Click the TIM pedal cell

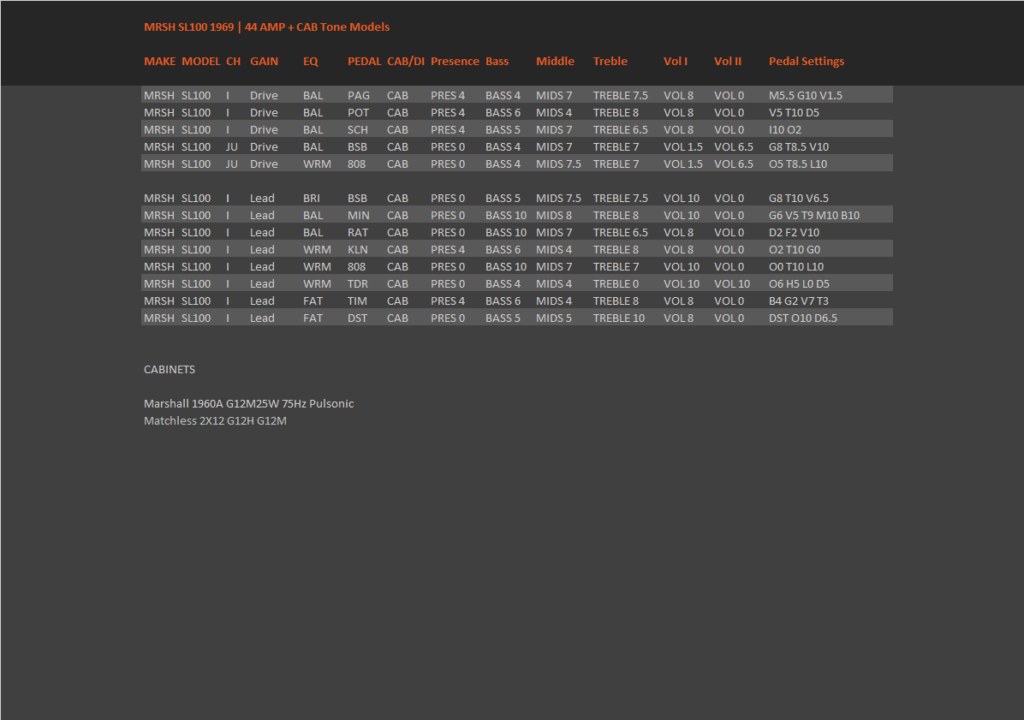(x=357, y=301)
